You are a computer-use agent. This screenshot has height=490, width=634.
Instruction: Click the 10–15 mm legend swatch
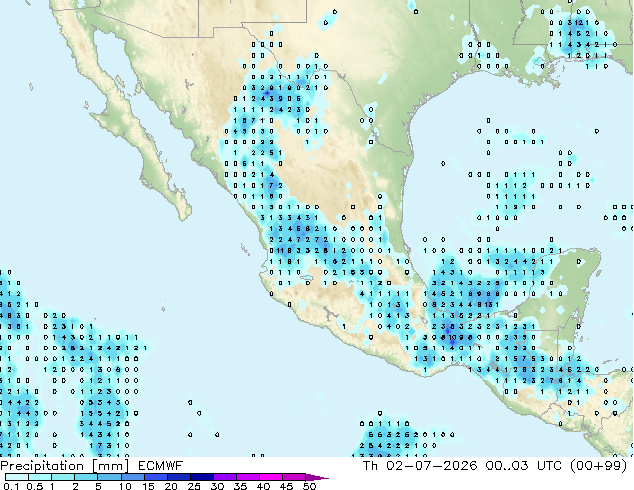point(132,477)
